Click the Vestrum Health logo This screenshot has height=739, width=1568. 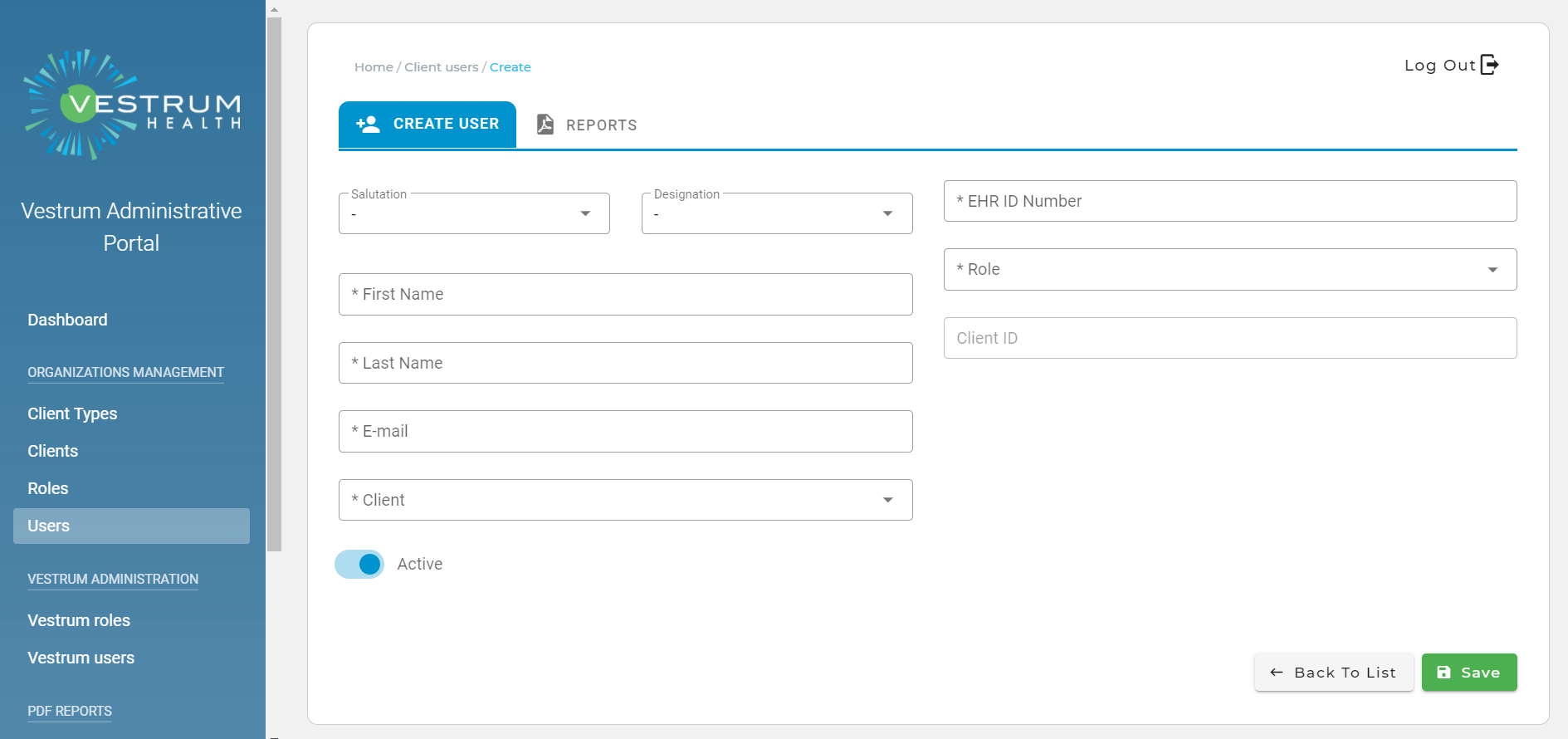133,105
